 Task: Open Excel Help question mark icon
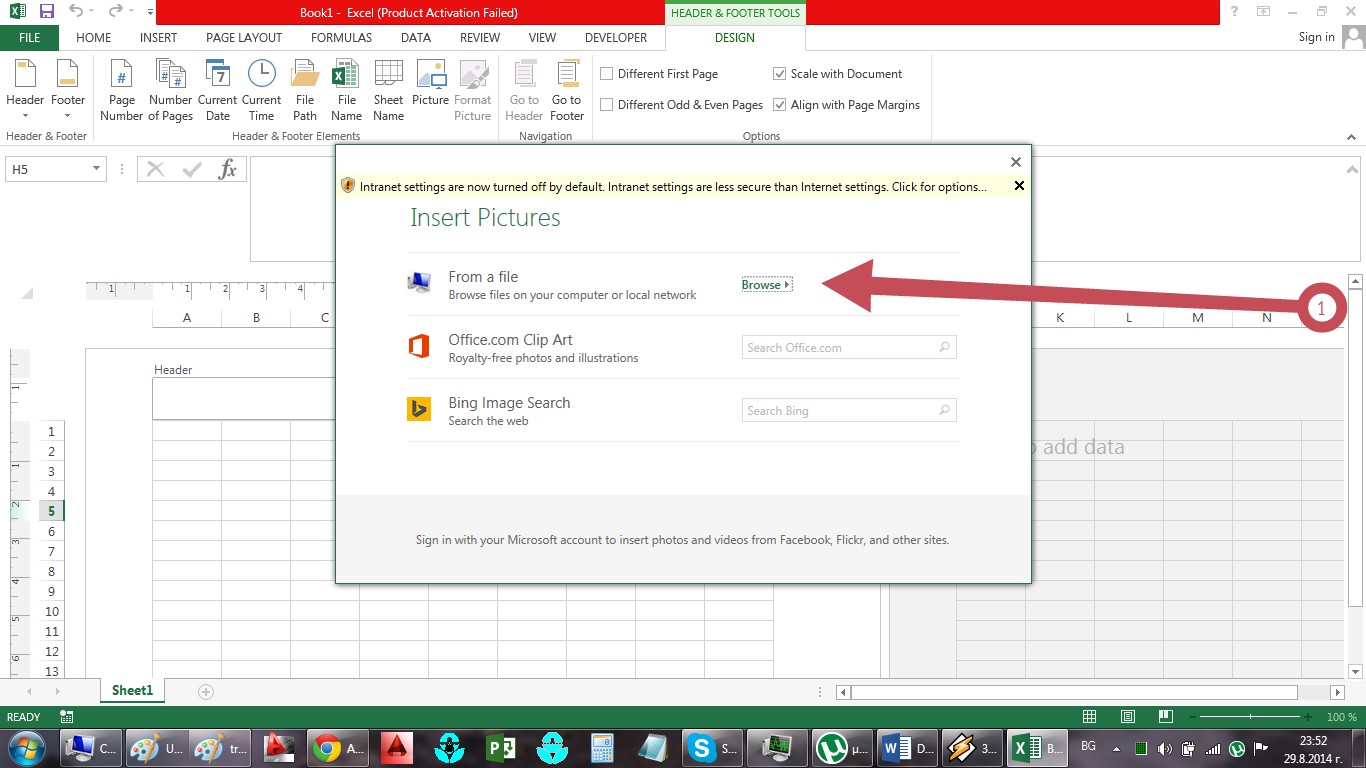click(x=1235, y=12)
